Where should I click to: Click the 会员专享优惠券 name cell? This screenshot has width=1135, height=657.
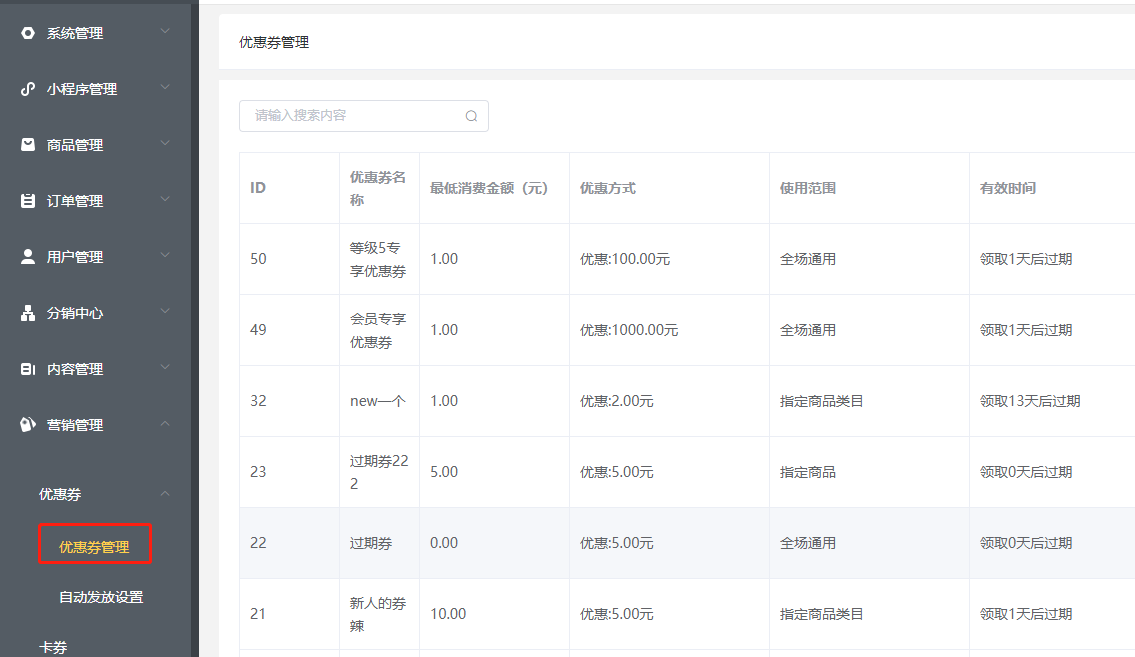378,330
